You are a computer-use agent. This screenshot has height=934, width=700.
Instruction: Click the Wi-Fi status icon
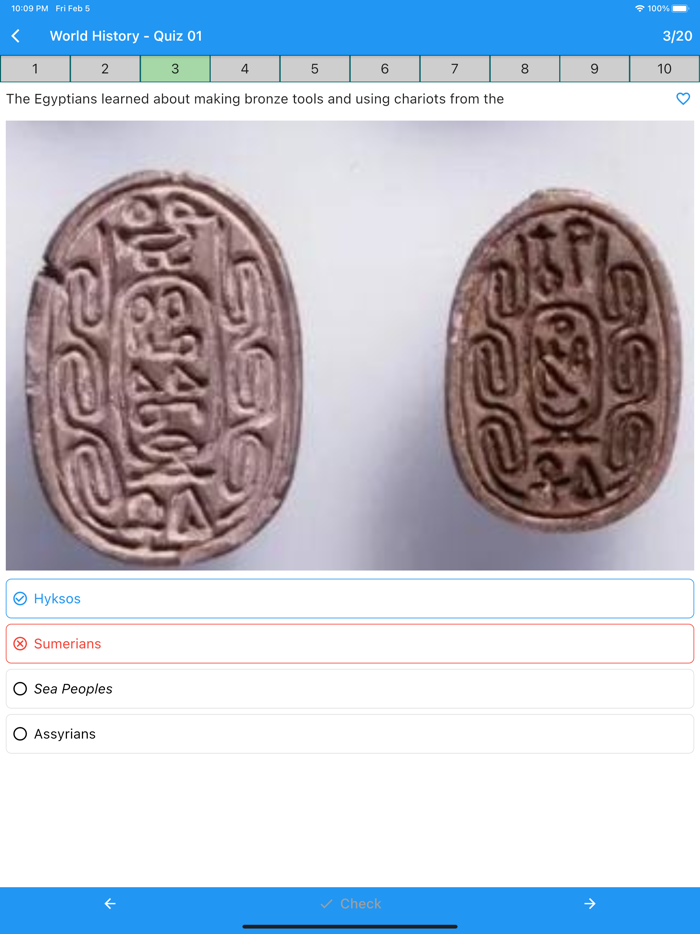[639, 8]
